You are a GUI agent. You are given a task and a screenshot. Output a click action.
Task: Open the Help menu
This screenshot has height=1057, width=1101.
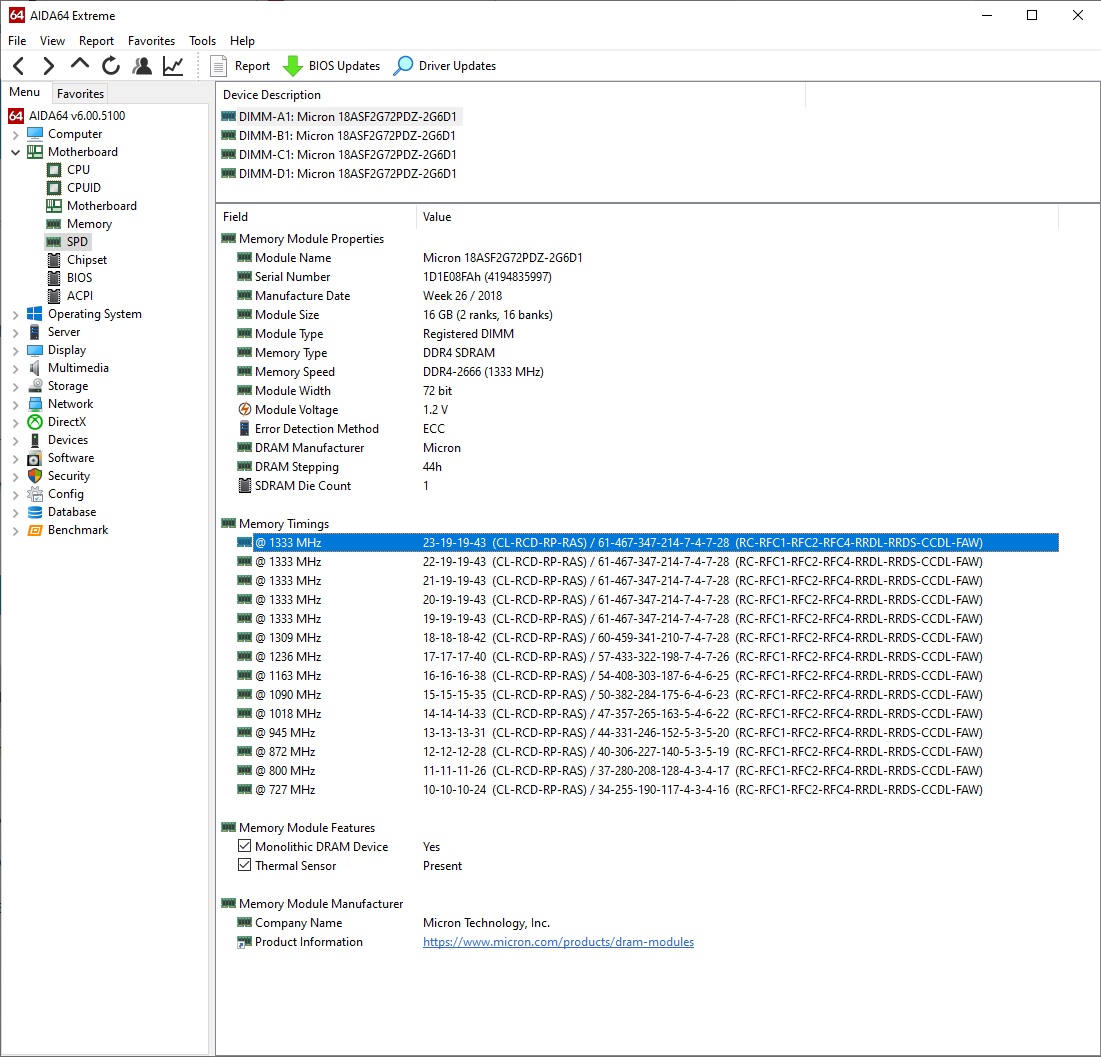coord(242,41)
